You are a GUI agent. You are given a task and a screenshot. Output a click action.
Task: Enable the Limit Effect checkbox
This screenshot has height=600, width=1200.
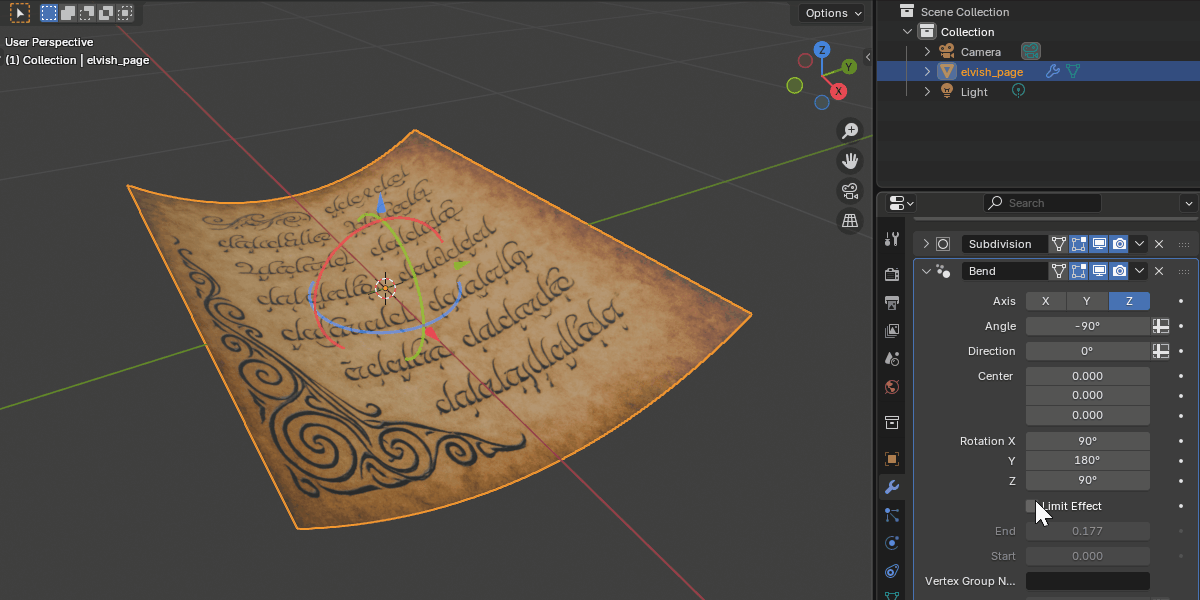point(1032,506)
